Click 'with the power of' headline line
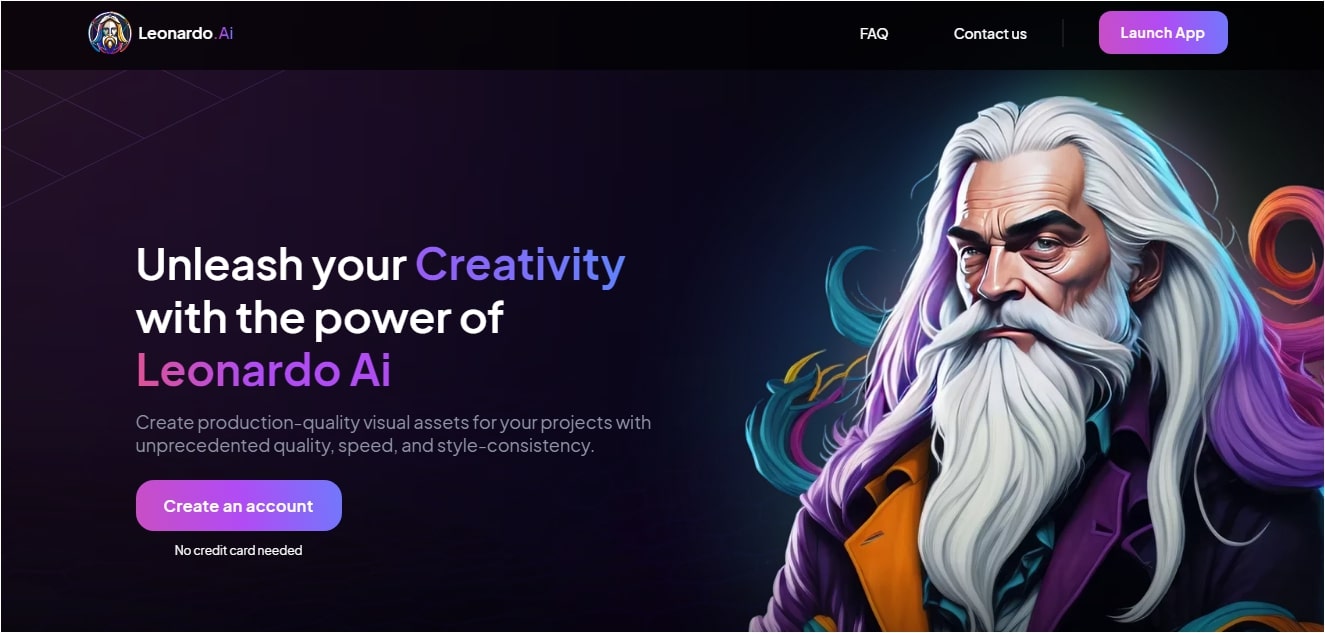 [320, 318]
